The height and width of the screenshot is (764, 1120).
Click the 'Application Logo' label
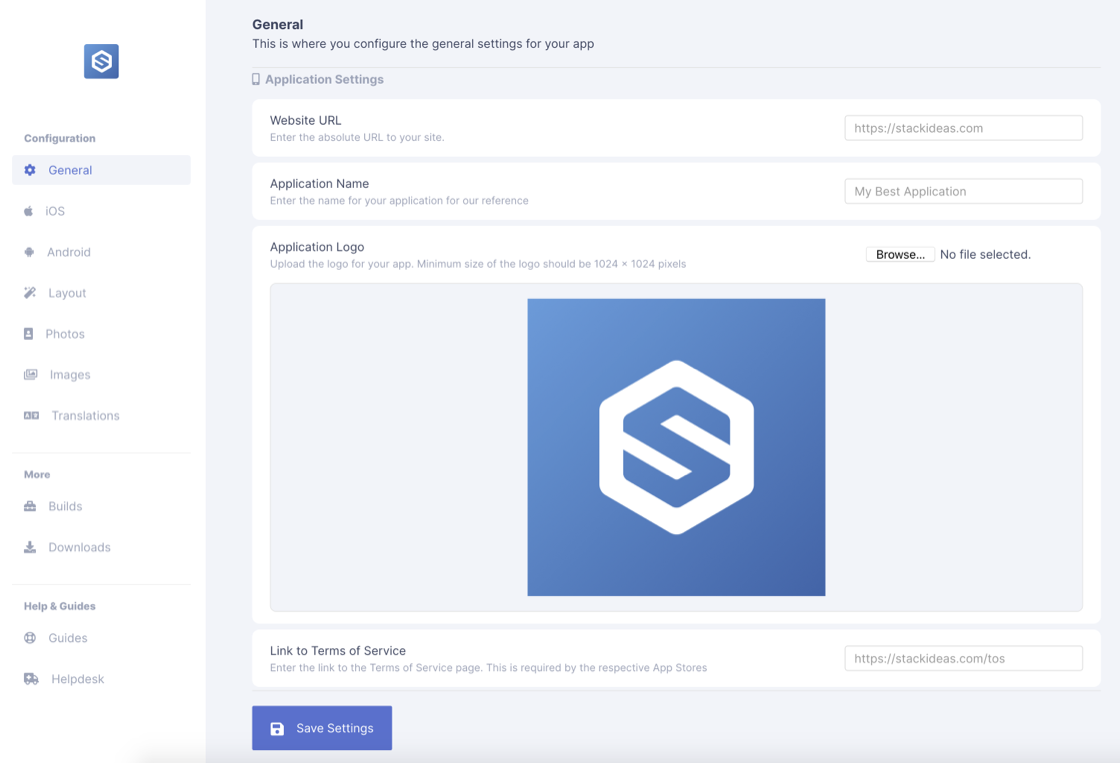(x=317, y=247)
